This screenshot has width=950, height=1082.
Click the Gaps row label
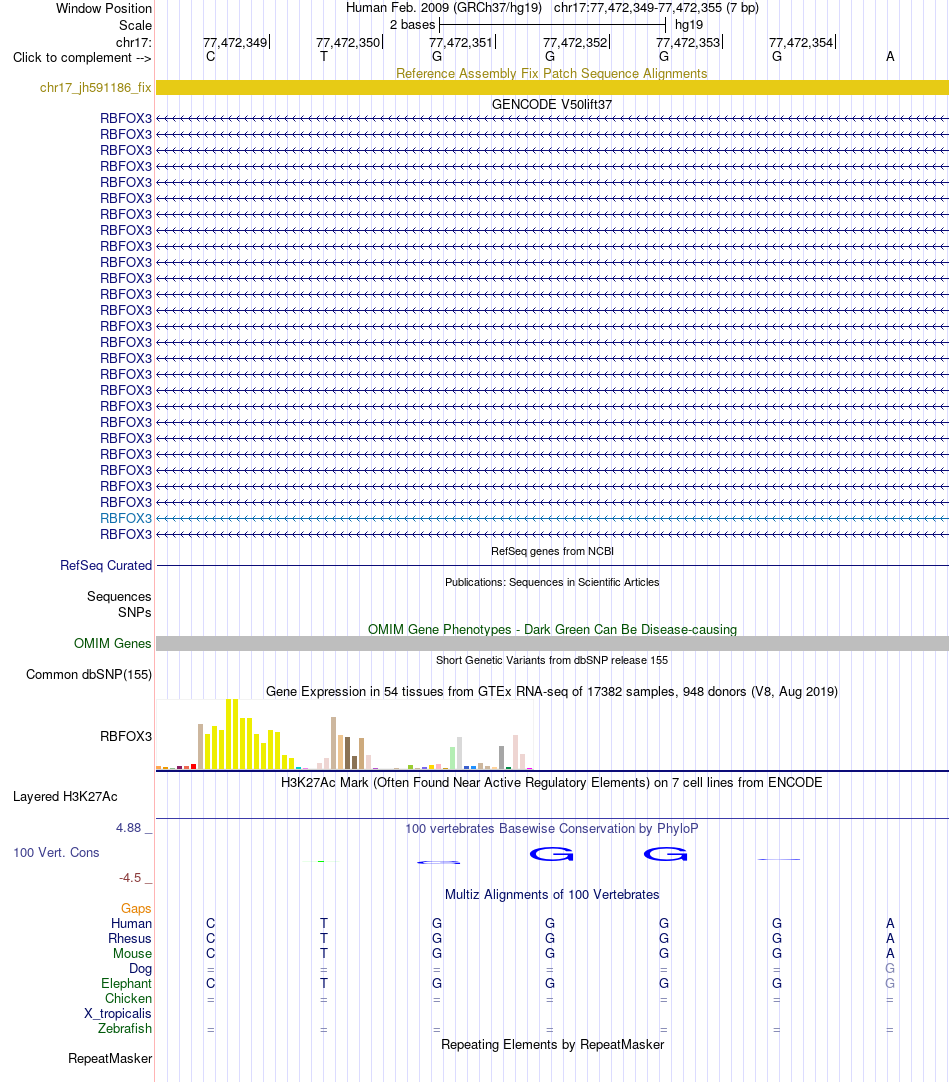[x=136, y=909]
